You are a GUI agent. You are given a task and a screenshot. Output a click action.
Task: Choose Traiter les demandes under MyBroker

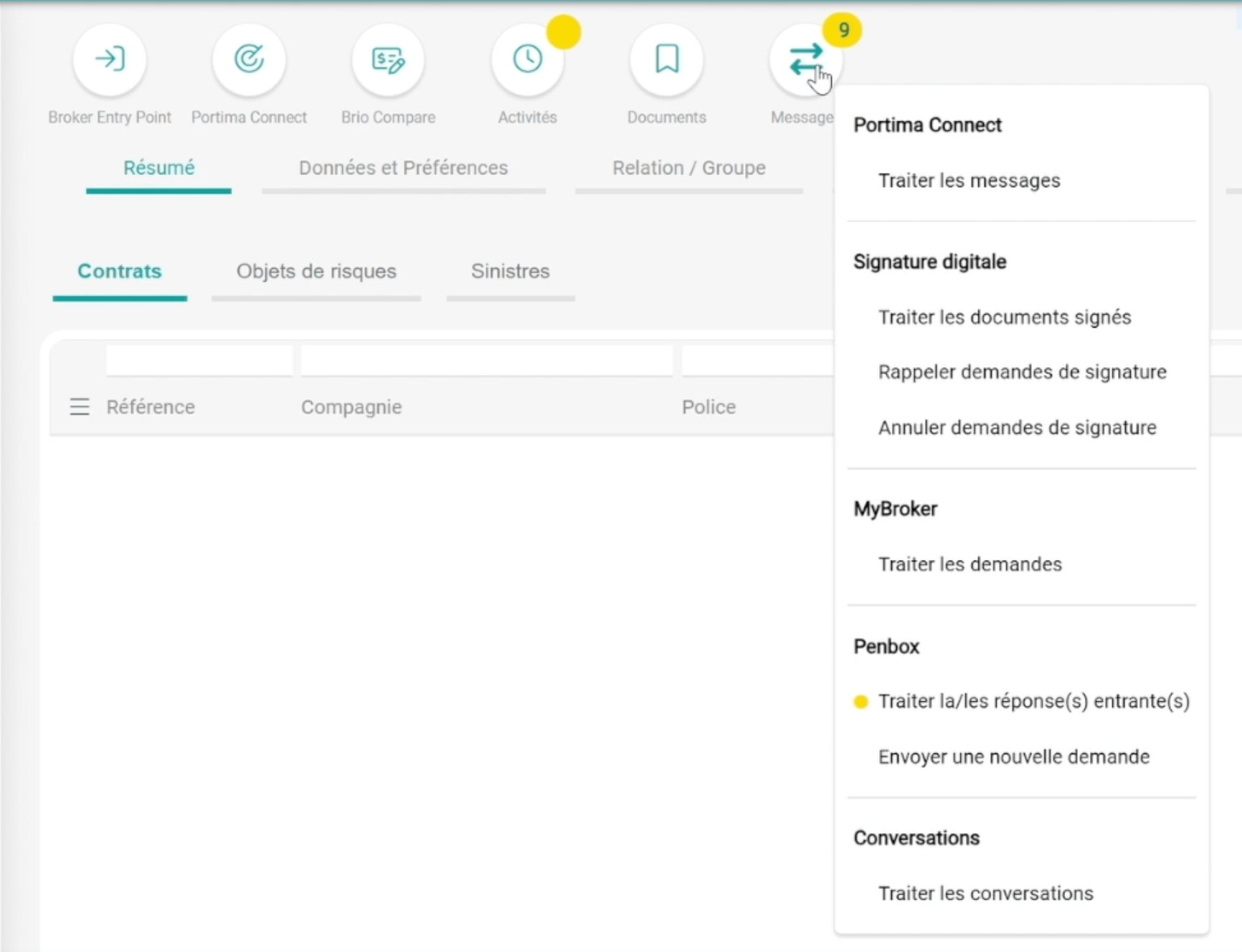tap(970, 565)
